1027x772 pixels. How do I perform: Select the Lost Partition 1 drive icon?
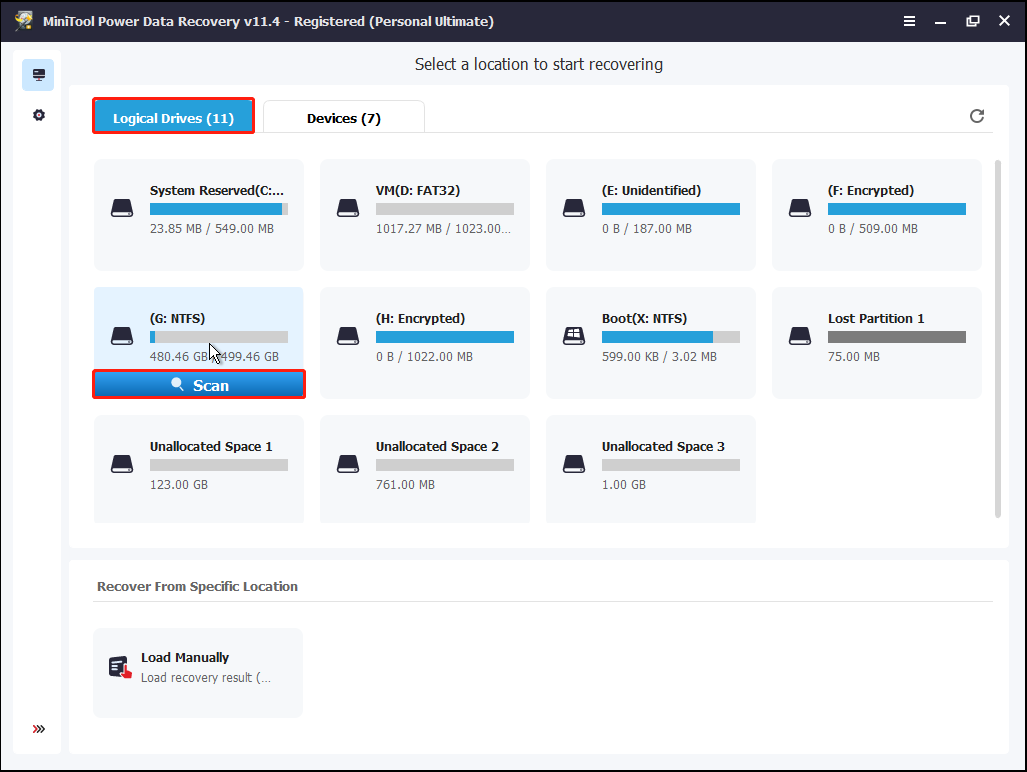[x=800, y=336]
